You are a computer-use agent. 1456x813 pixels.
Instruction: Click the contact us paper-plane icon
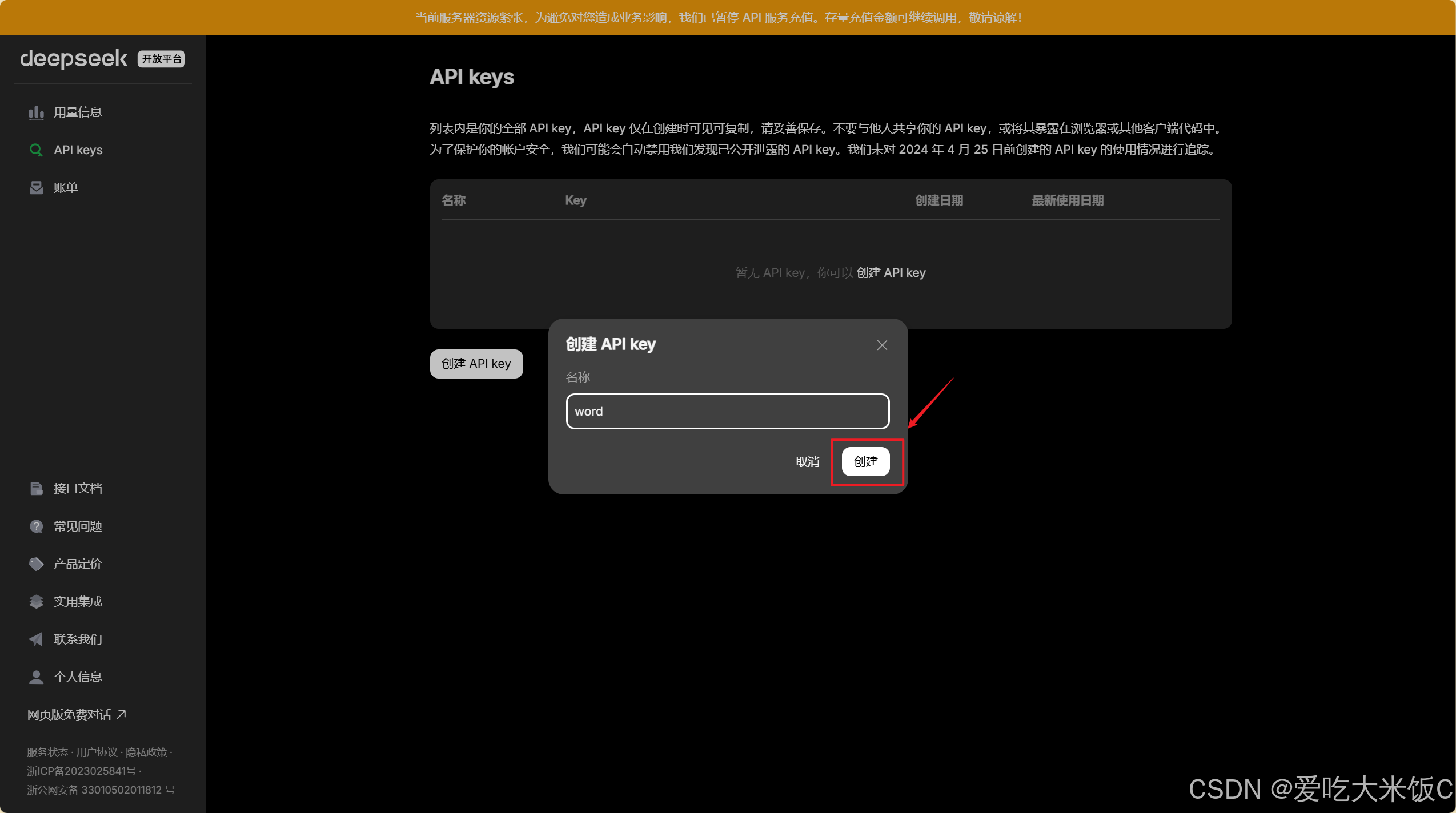pyautogui.click(x=36, y=639)
